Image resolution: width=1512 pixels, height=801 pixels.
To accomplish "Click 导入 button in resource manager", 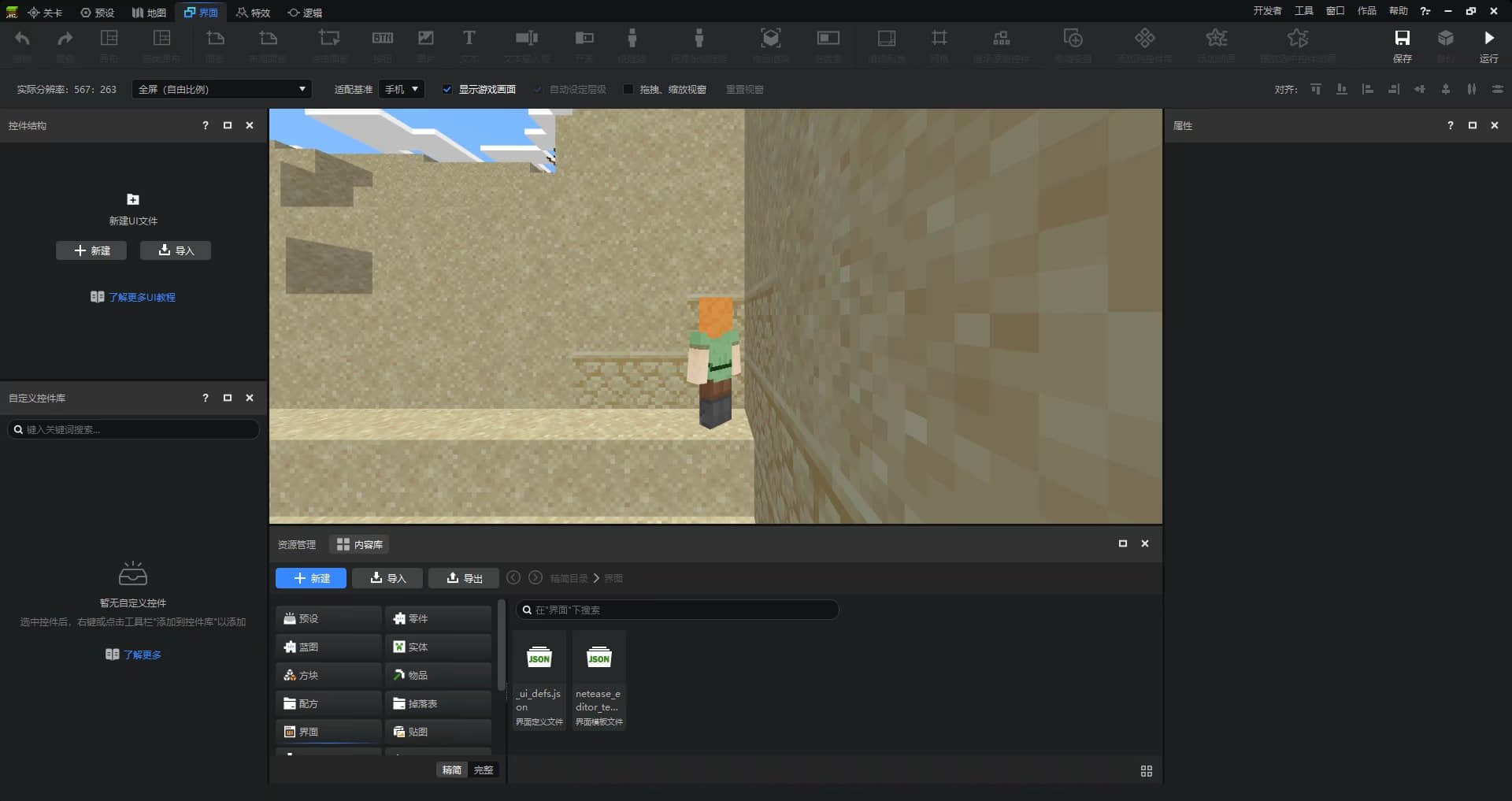I will [x=387, y=578].
